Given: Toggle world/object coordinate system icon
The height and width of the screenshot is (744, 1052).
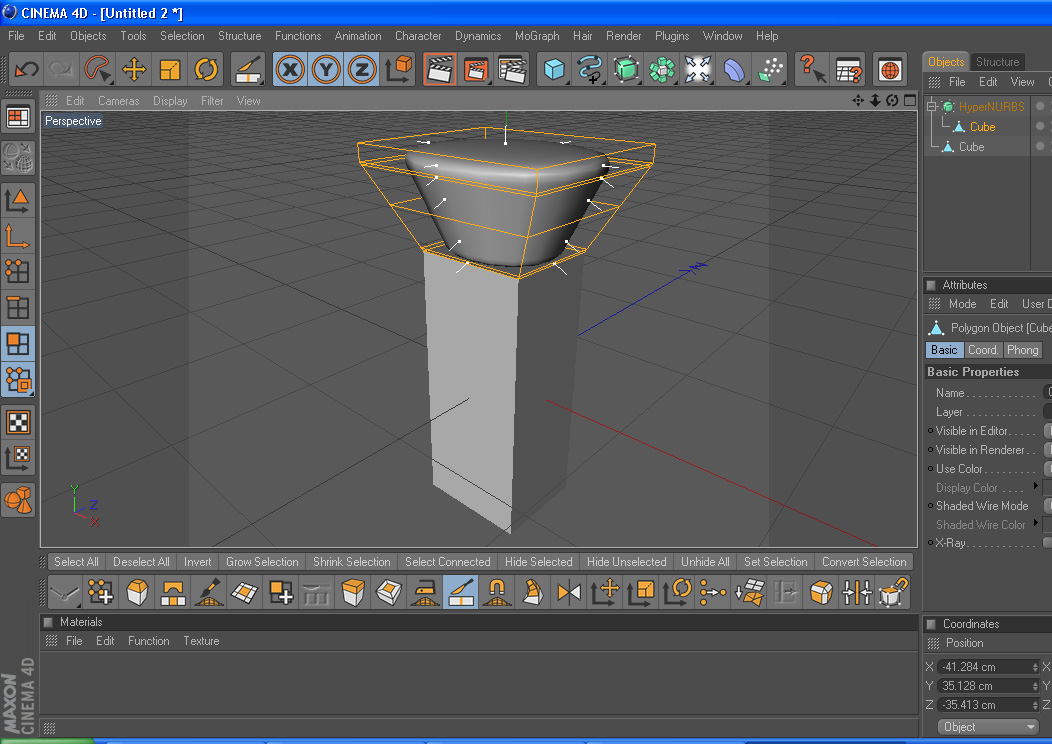Looking at the screenshot, I should pyautogui.click(x=399, y=69).
